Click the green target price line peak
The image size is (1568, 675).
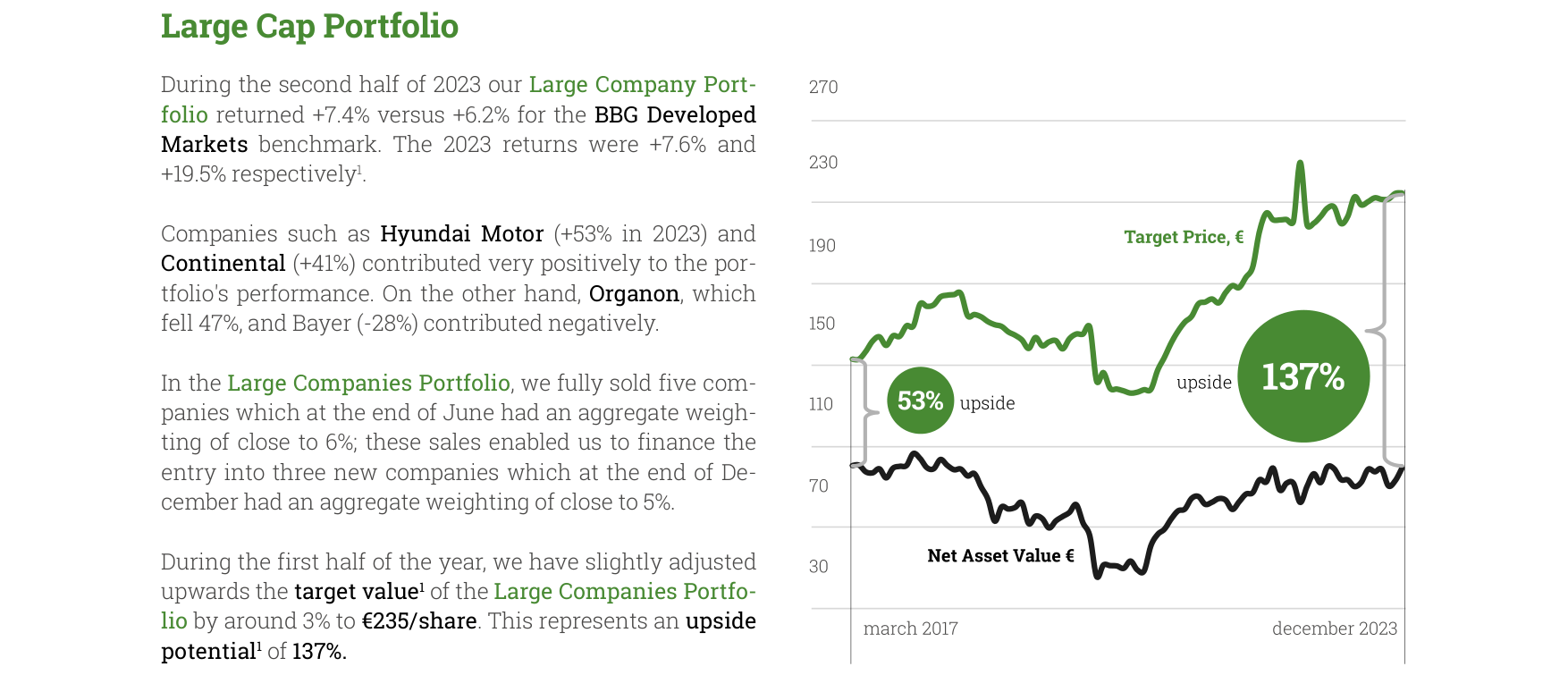pyautogui.click(x=1300, y=165)
